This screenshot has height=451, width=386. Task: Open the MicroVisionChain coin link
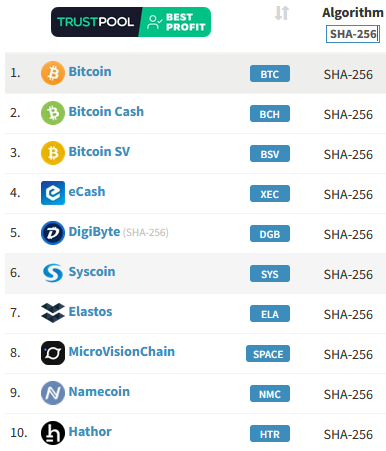click(122, 352)
